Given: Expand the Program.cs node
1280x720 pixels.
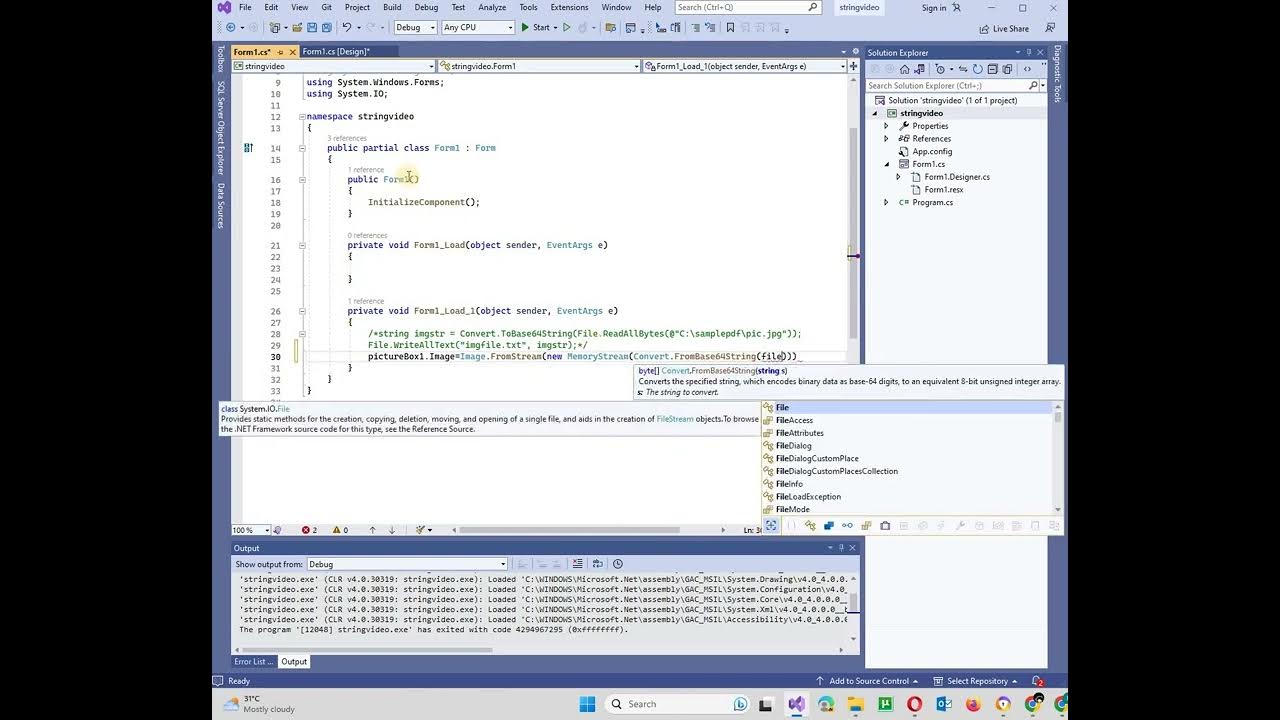Looking at the screenshot, I should (886, 202).
